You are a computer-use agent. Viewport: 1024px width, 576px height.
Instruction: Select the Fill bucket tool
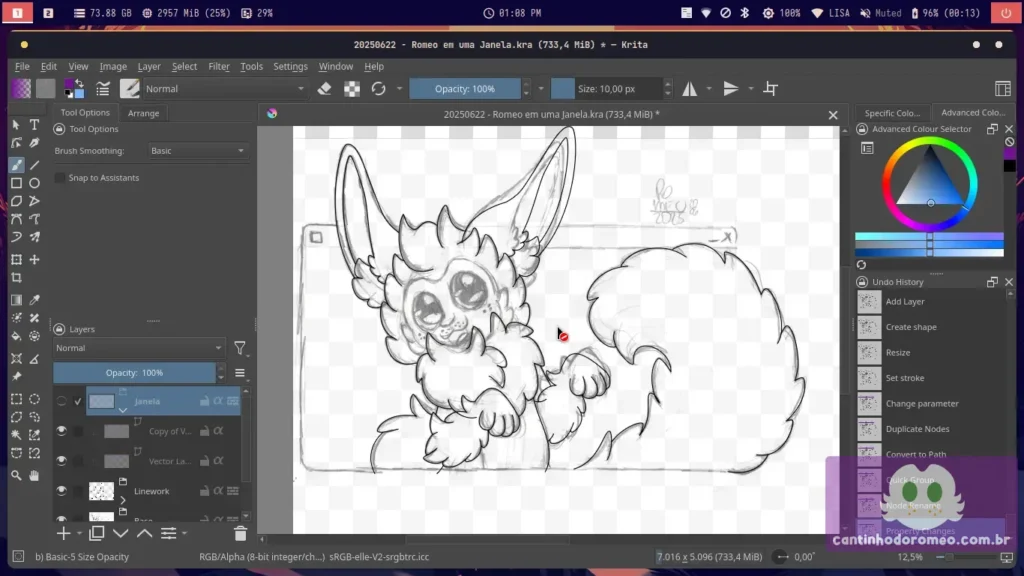point(16,336)
